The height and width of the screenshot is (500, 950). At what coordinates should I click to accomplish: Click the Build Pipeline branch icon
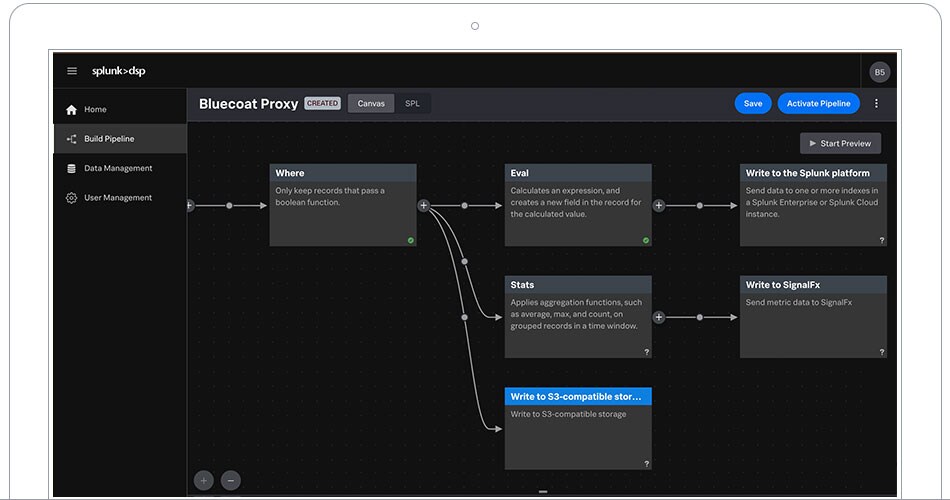click(71, 139)
